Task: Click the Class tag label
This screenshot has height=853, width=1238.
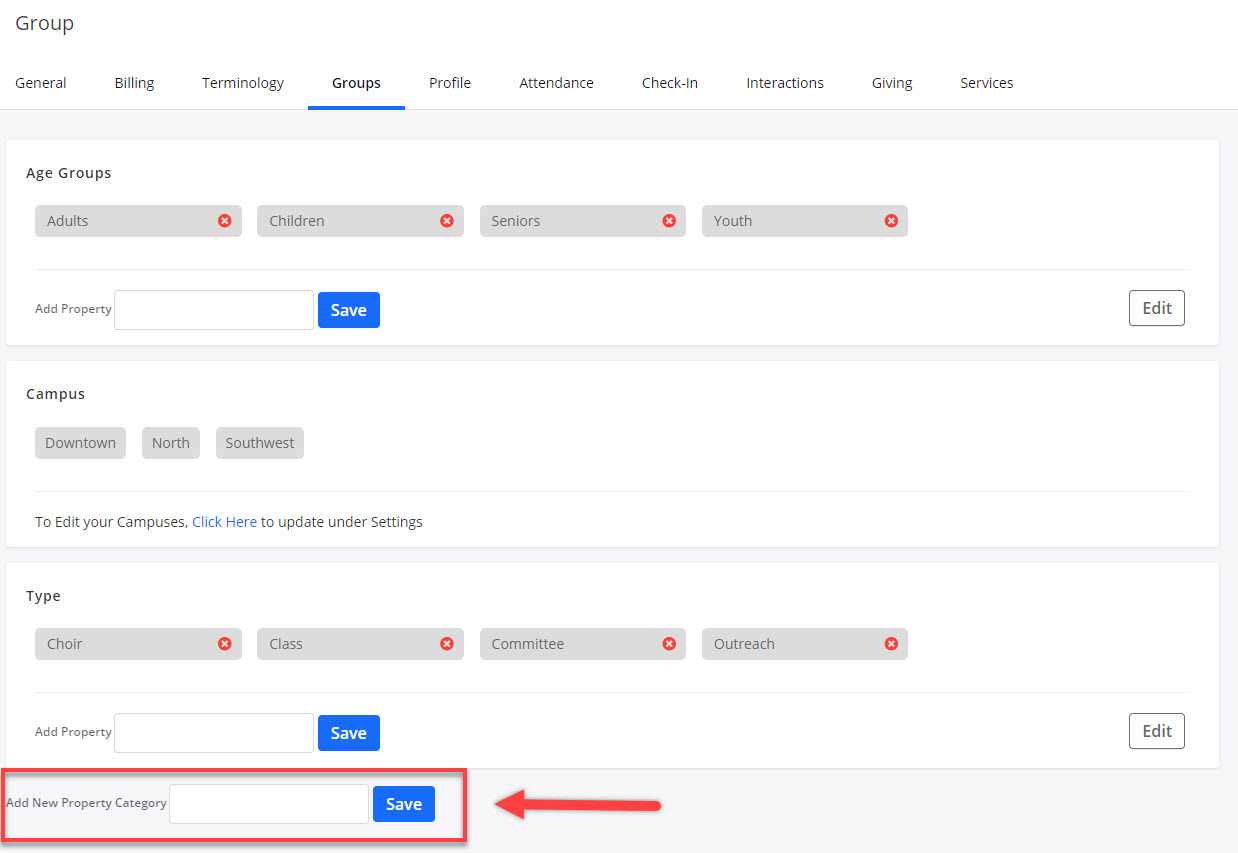Action: point(286,644)
